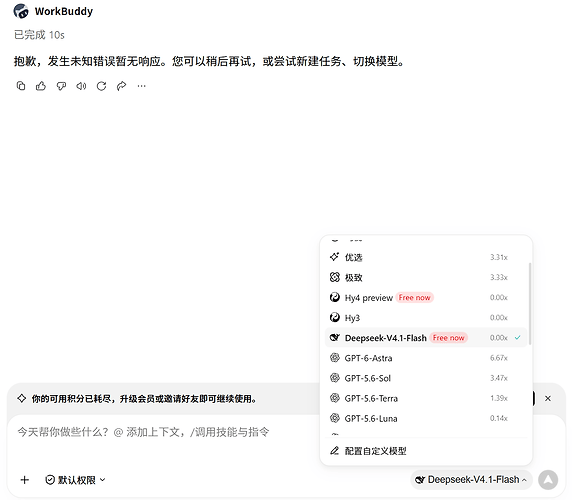Choose Hy4 preview model
Viewport: 572px width, 500px height.
click(425, 298)
